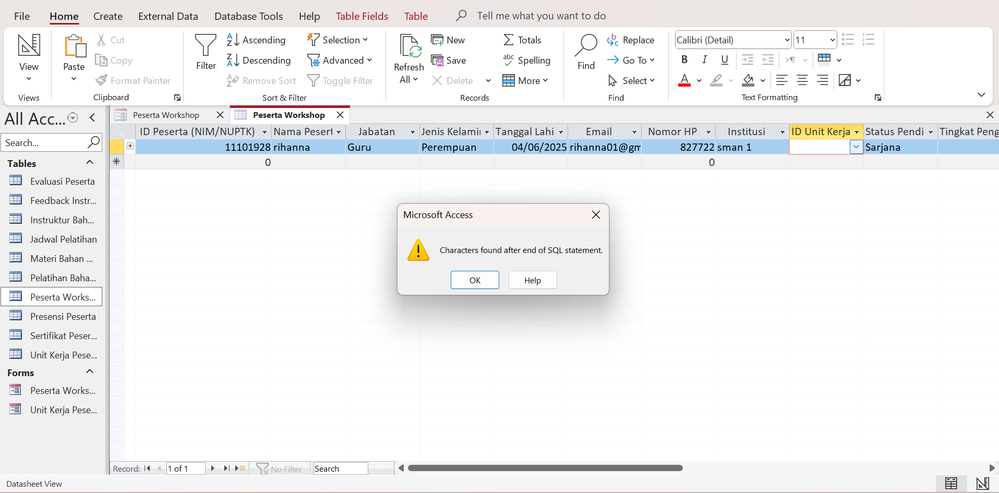999x493 pixels.
Task: Open the Table Fields tab
Action: coord(362,16)
